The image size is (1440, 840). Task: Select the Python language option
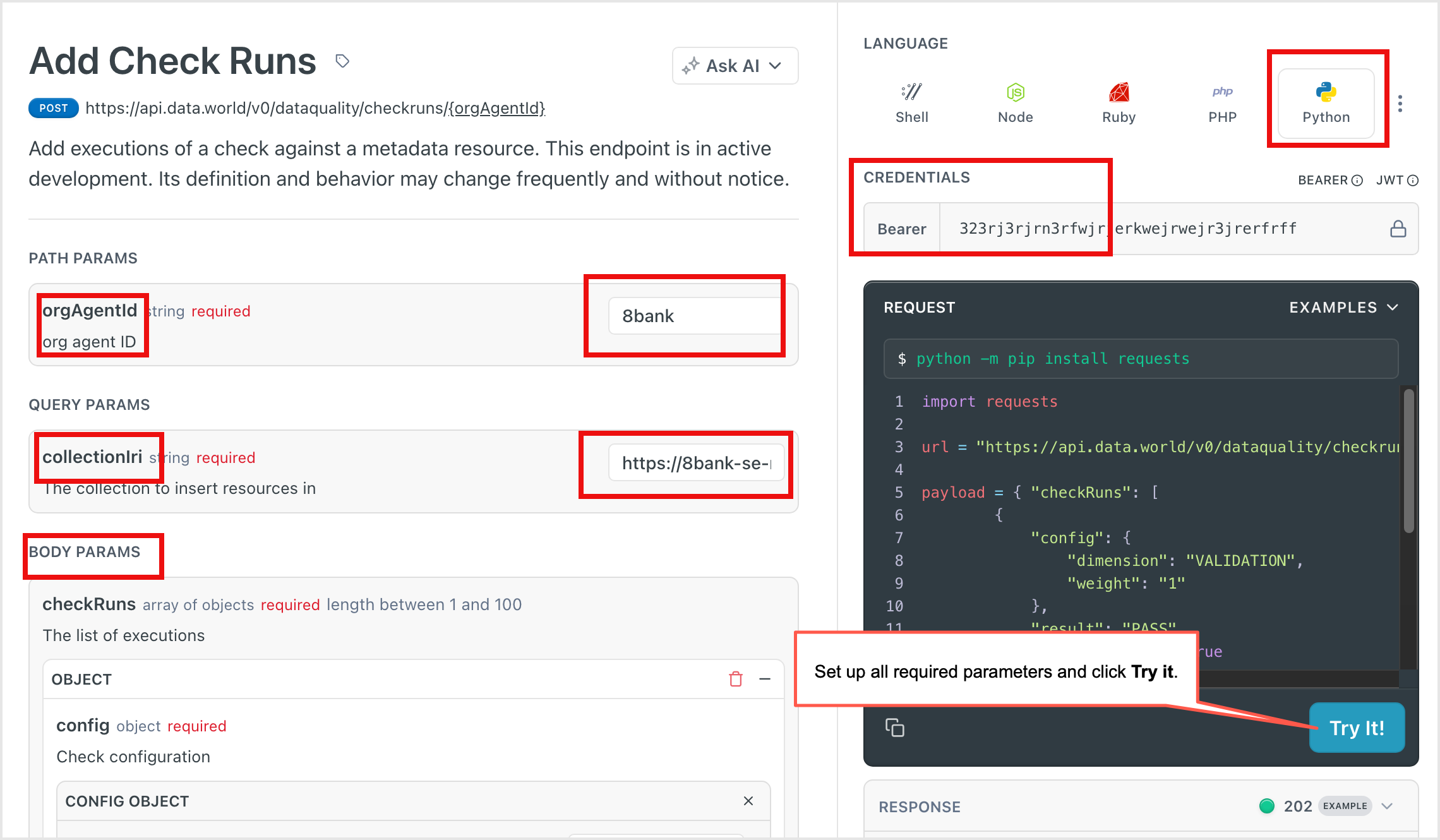(1326, 104)
